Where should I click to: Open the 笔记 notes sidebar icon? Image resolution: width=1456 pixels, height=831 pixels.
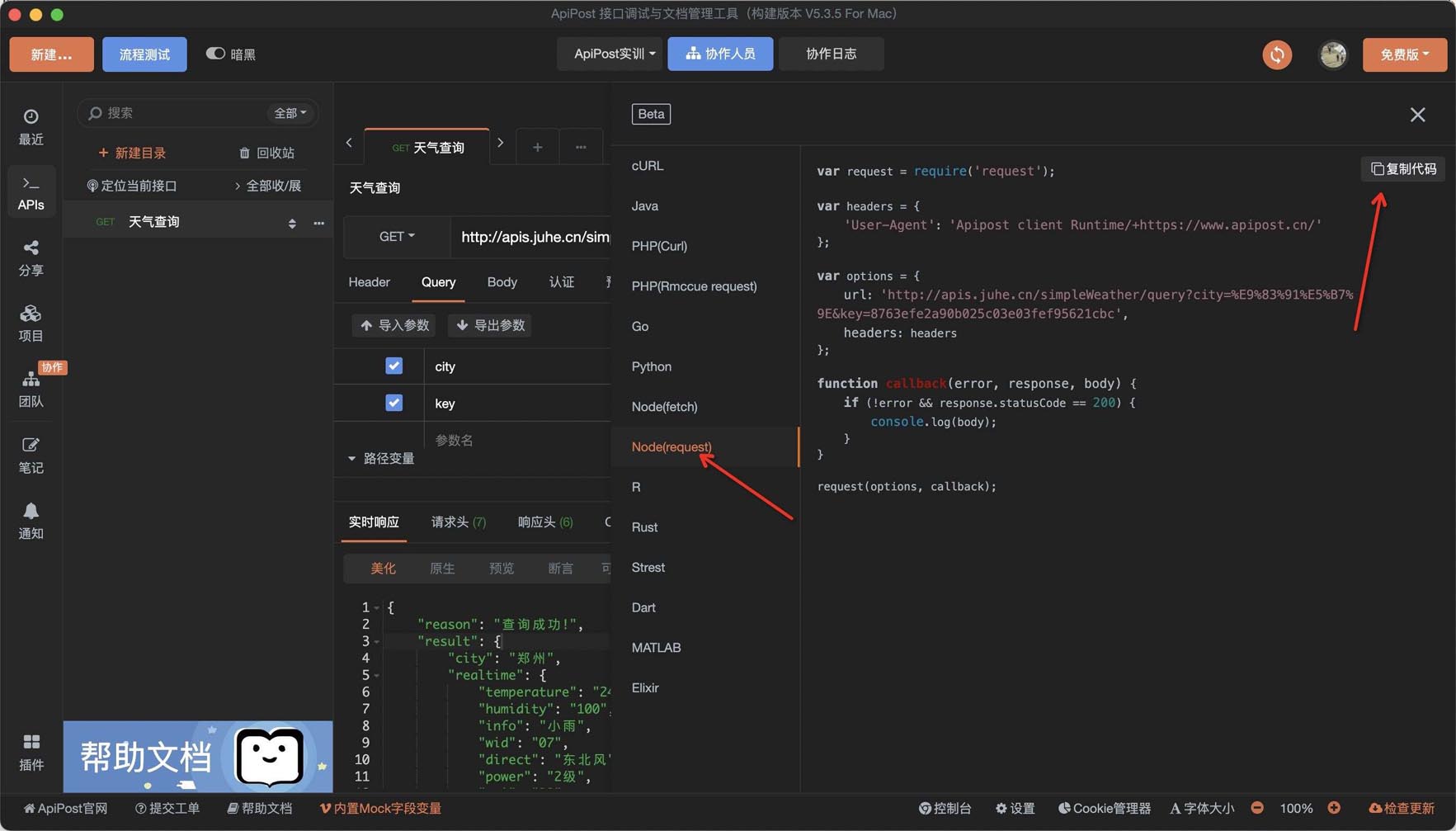(31, 455)
